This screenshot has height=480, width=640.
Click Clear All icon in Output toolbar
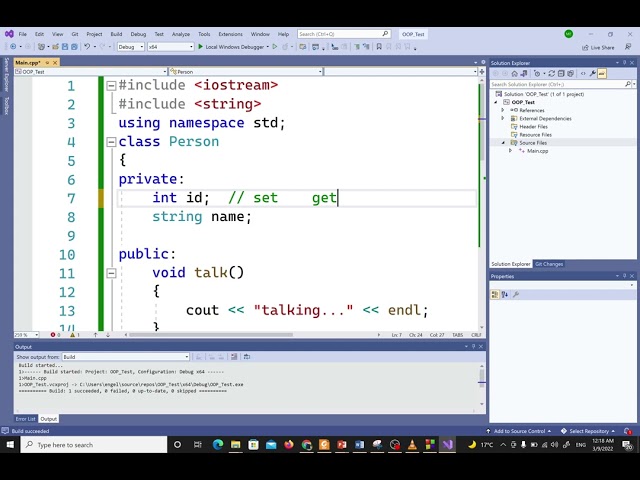234,357
